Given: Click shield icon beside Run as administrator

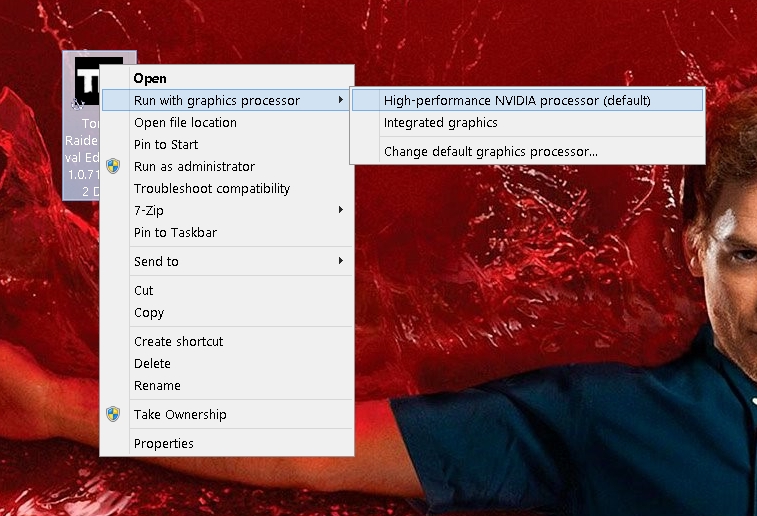Looking at the screenshot, I should [x=113, y=167].
